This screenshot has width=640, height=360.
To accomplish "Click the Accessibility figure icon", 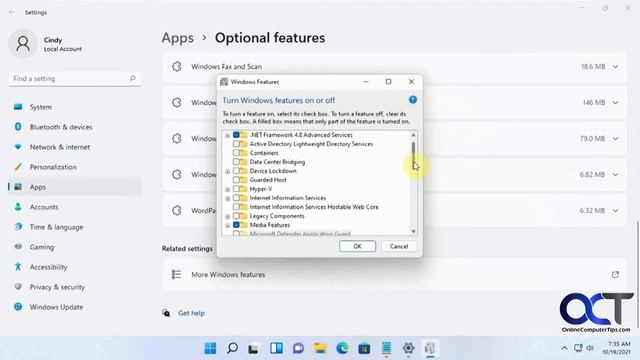I will point(18,267).
